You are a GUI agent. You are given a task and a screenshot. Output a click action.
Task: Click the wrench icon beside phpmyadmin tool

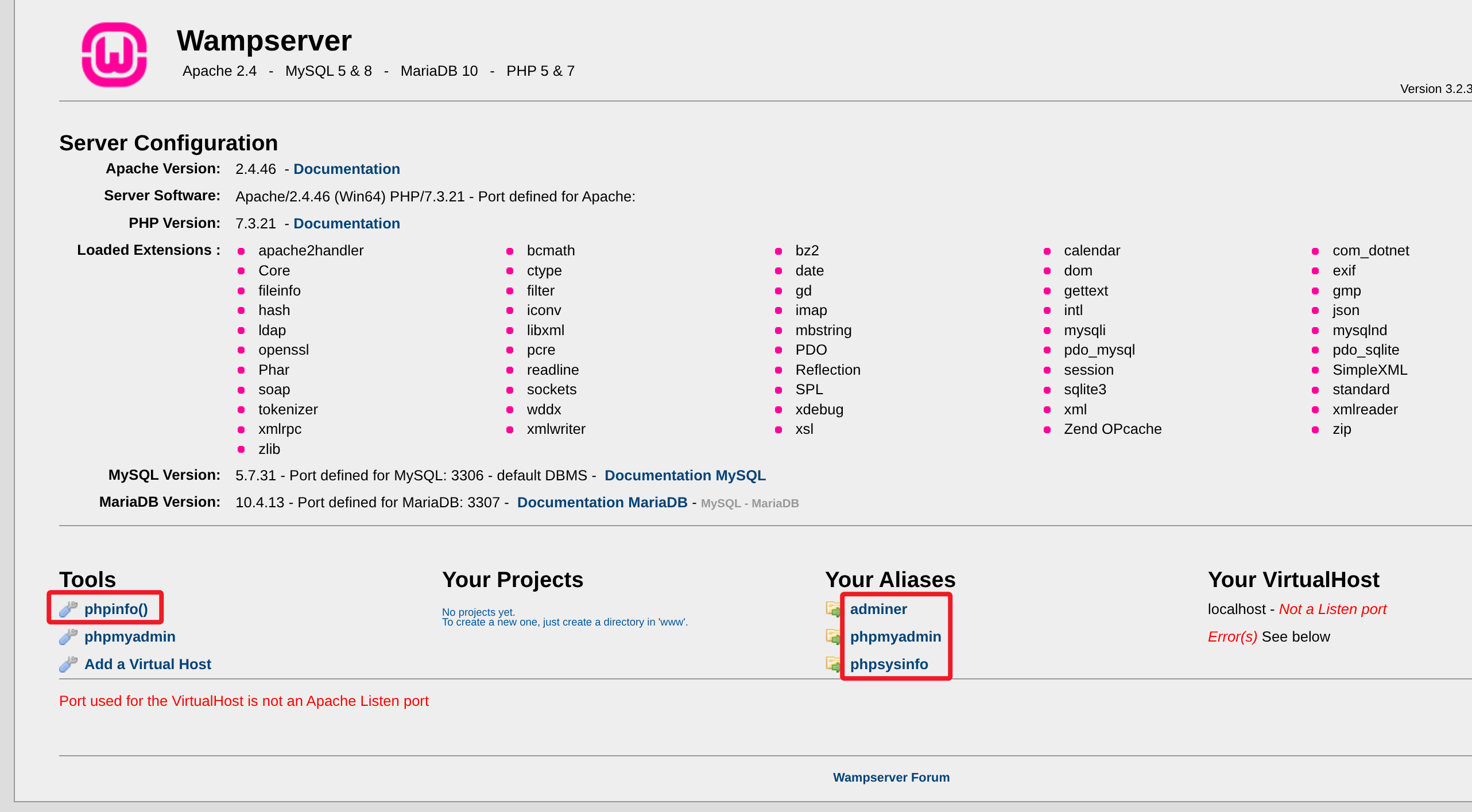pos(68,636)
